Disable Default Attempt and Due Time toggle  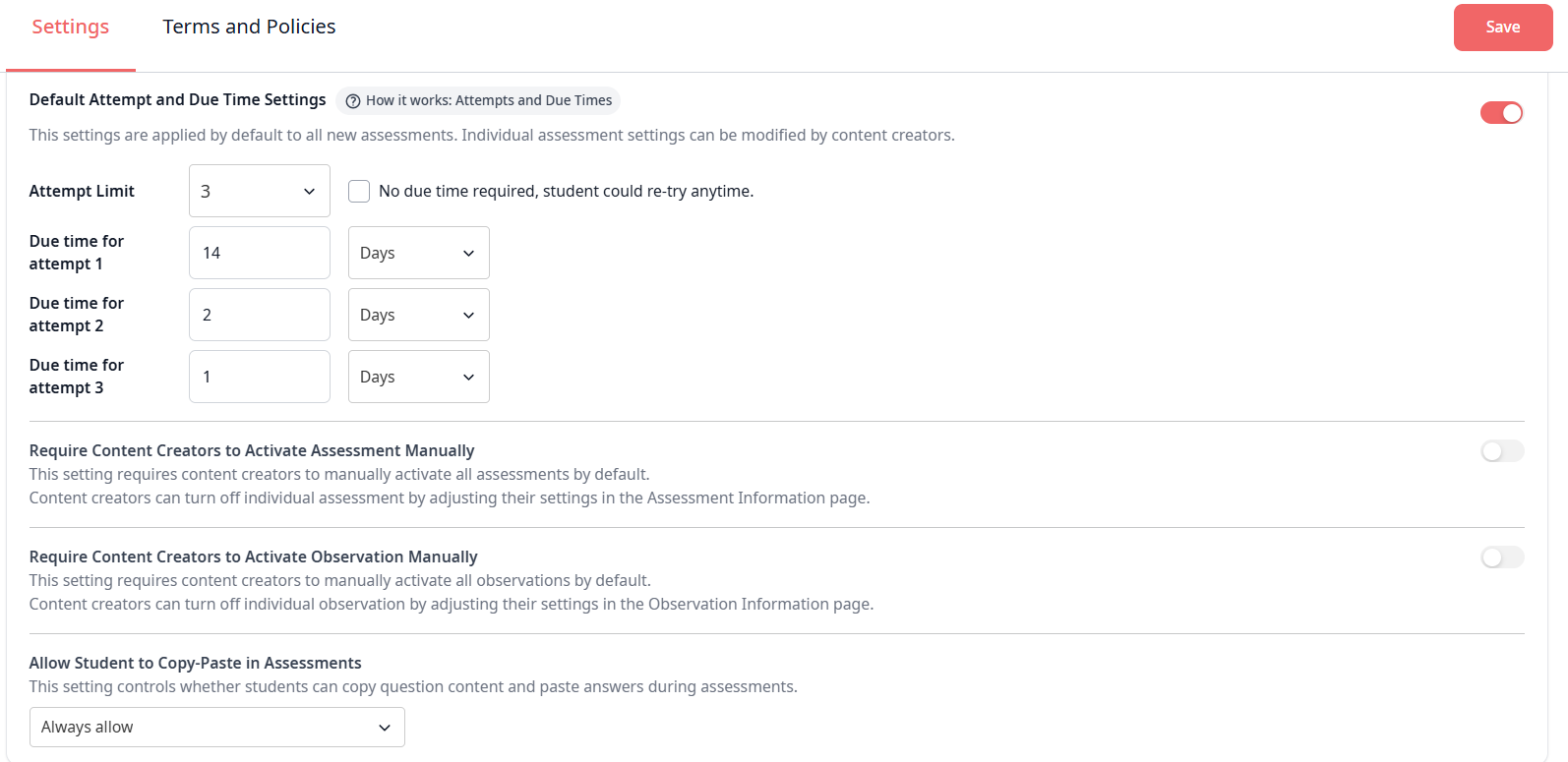[1501, 113]
